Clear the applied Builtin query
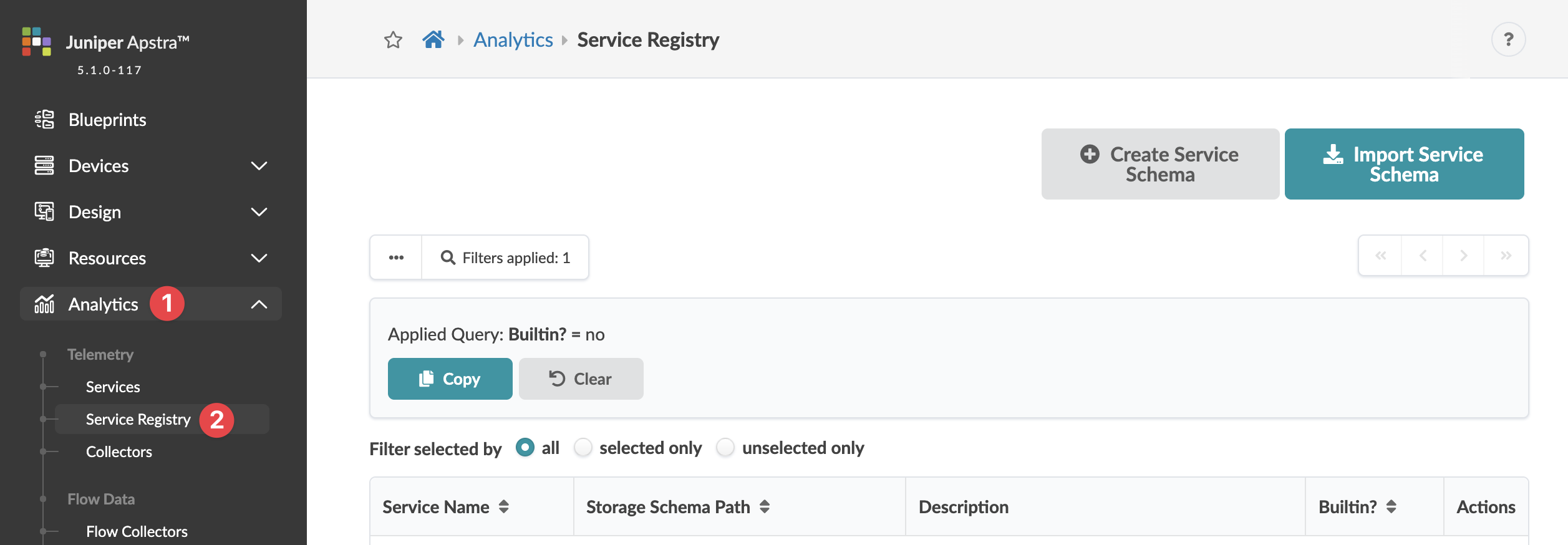 (x=581, y=379)
